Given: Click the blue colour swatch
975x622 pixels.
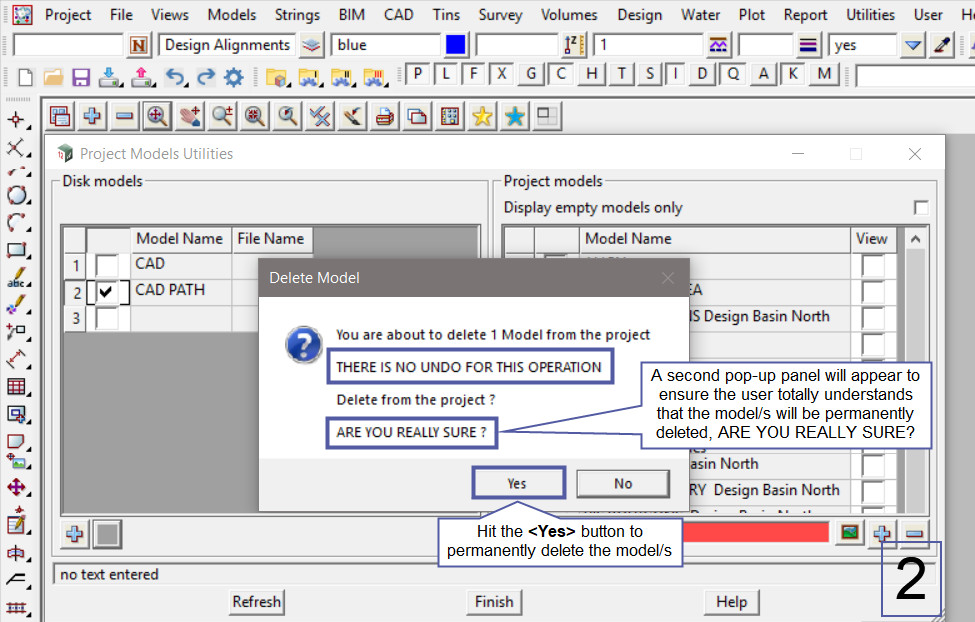Looking at the screenshot, I should point(455,45).
